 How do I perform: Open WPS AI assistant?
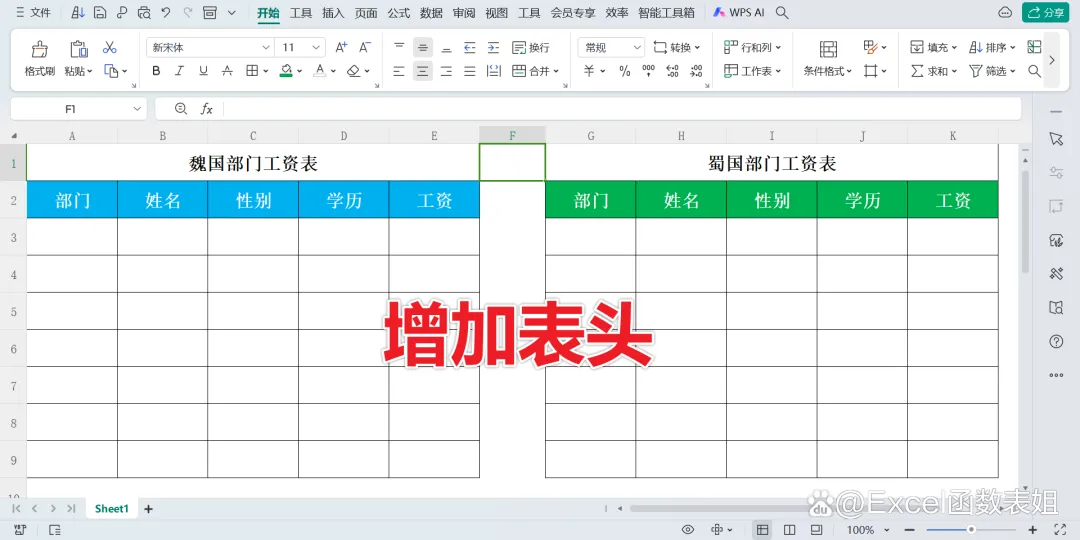[738, 12]
